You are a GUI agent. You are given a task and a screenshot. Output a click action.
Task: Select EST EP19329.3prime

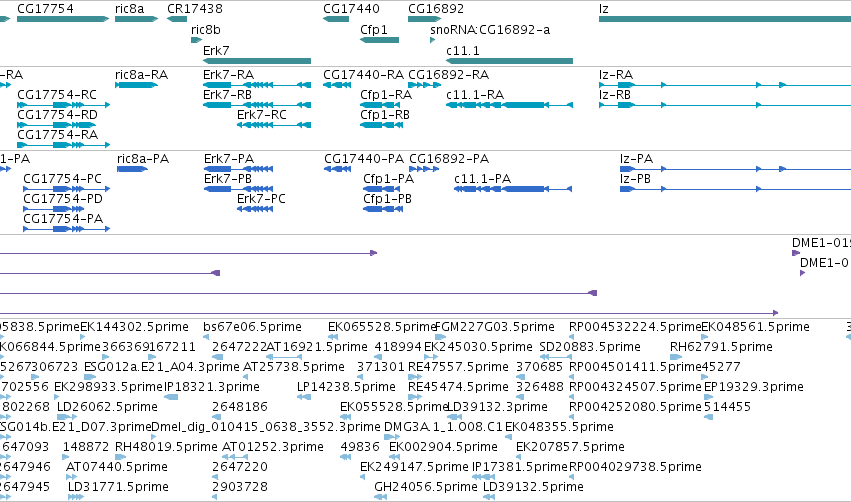coord(753,387)
